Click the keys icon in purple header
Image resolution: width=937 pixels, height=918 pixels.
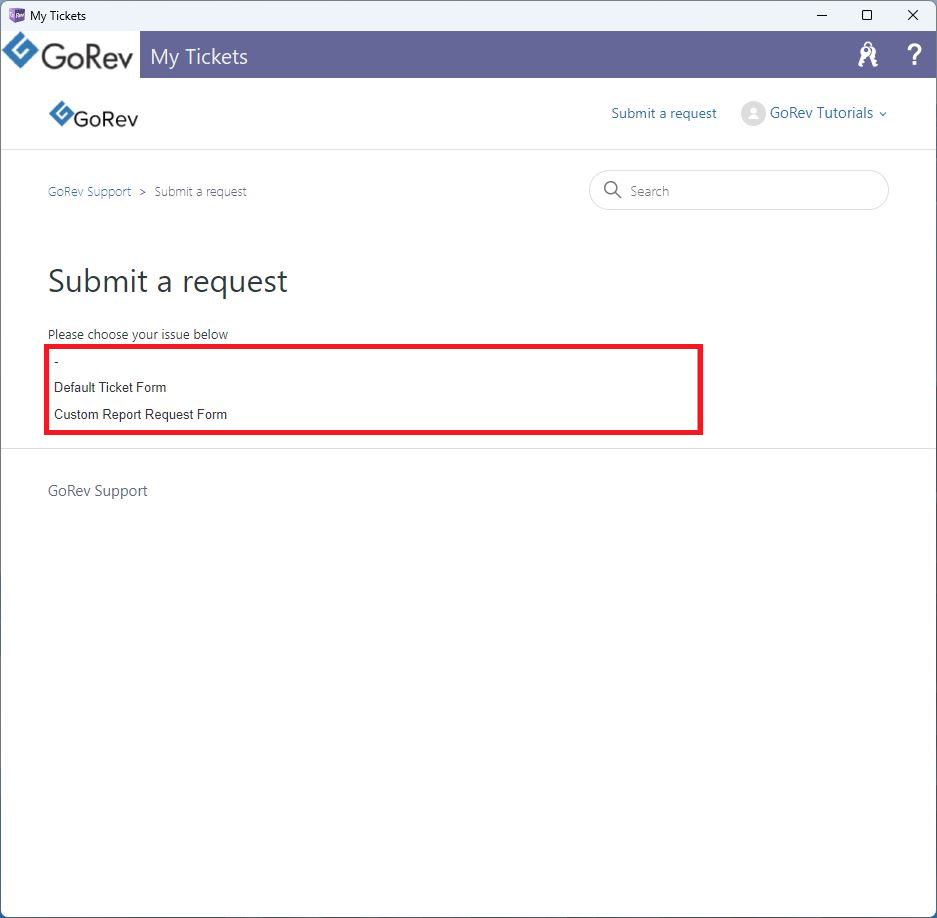868,55
